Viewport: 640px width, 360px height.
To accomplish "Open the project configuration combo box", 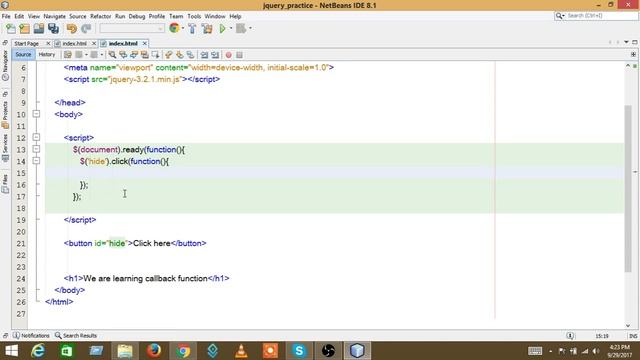I will (x=132, y=29).
